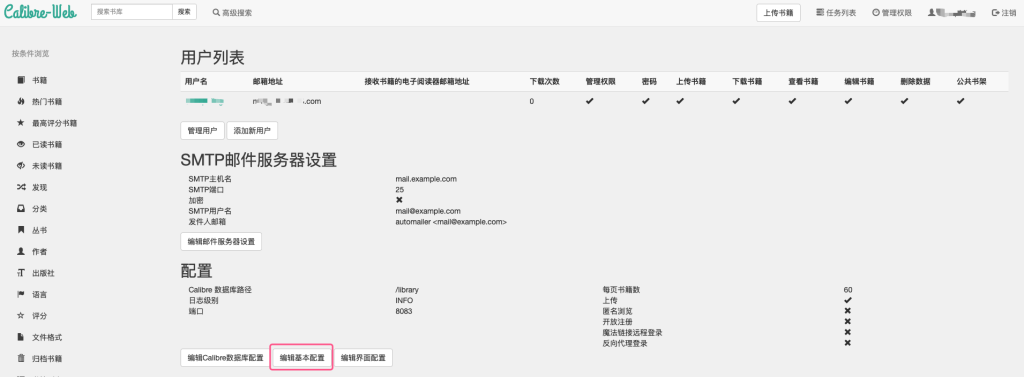Image resolution: width=1024 pixels, height=377 pixels.
Task: Click the sign-out icon beside 注销
Action: [x=995, y=12]
